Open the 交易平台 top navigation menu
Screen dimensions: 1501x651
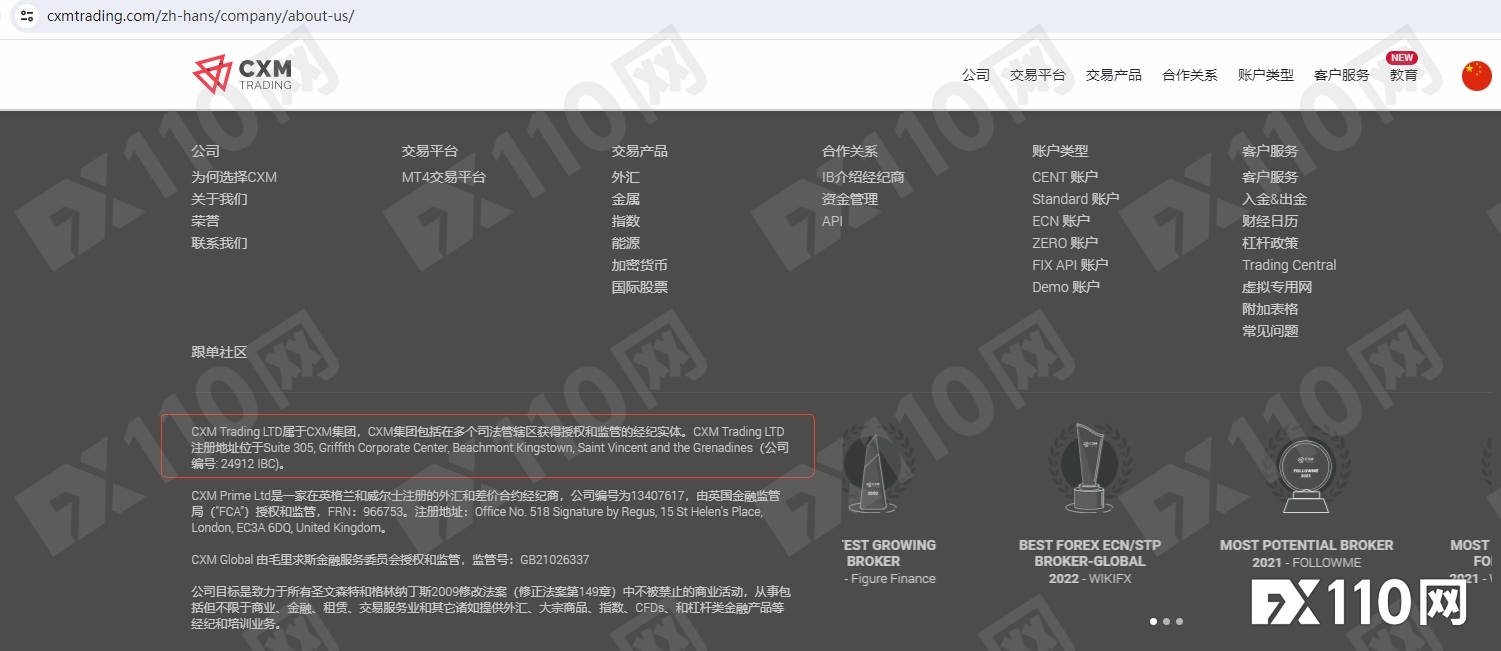click(x=1038, y=75)
